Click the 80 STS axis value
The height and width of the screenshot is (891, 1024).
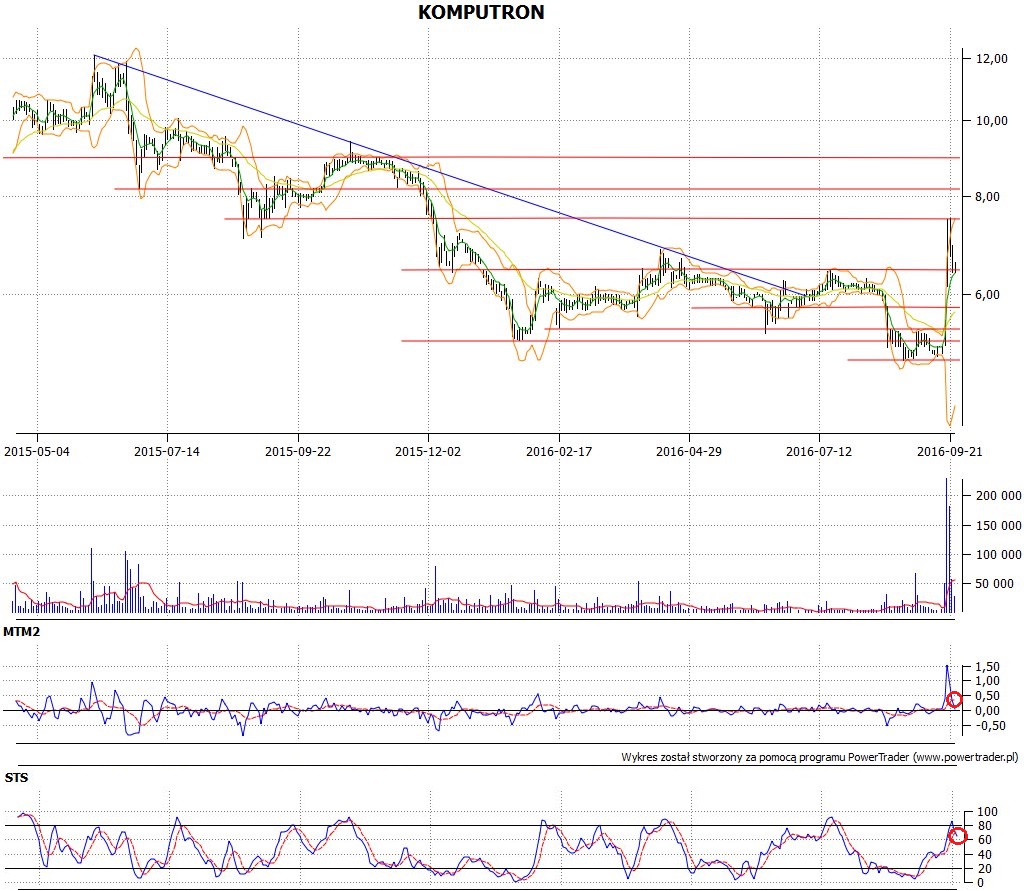(984, 826)
